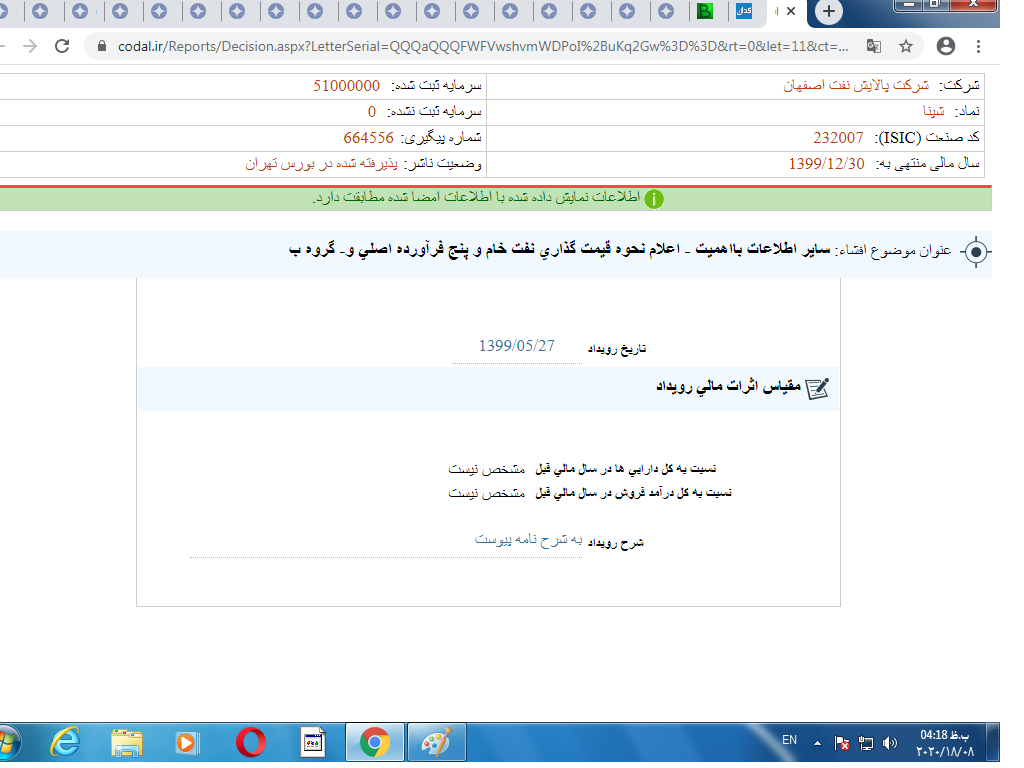Click the green info icon in the banner
1024x768 pixels.
[x=654, y=199]
